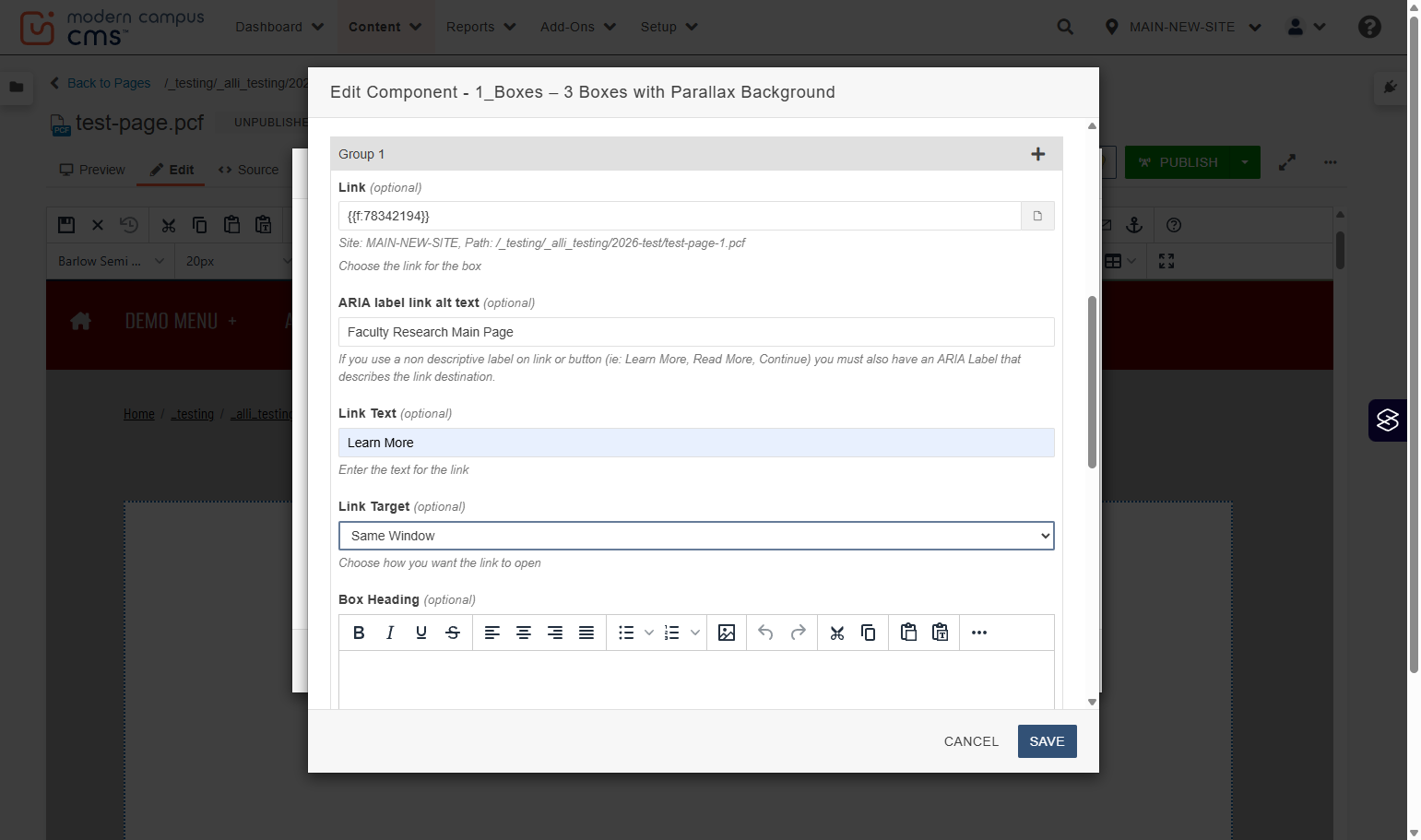1421x840 pixels.
Task: Open the Publish options dropdown arrow
Action: [1245, 162]
